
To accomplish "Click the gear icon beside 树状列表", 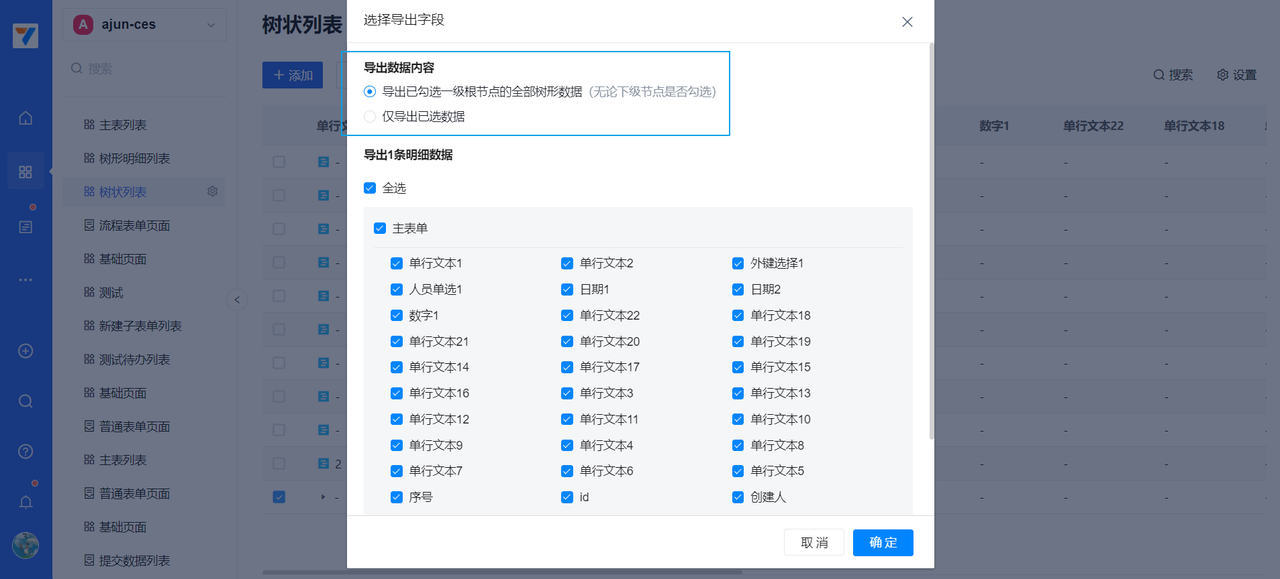I will pyautogui.click(x=212, y=192).
